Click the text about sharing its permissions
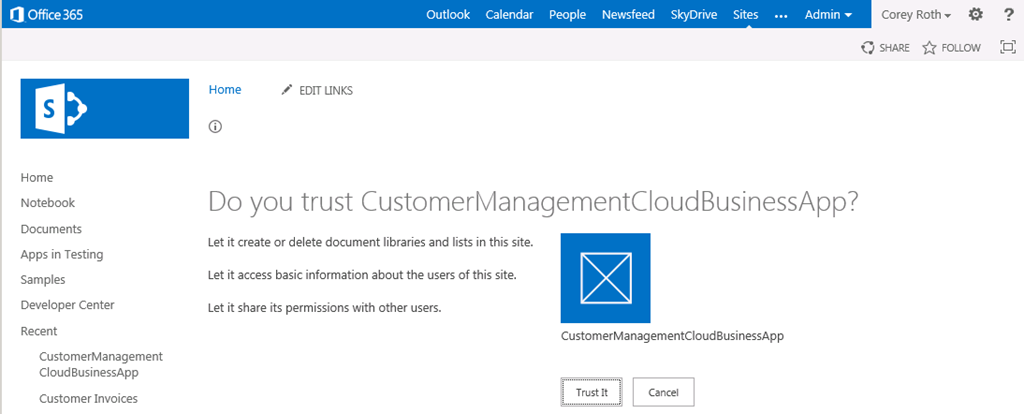Viewport: 1024px width, 414px height. click(325, 307)
